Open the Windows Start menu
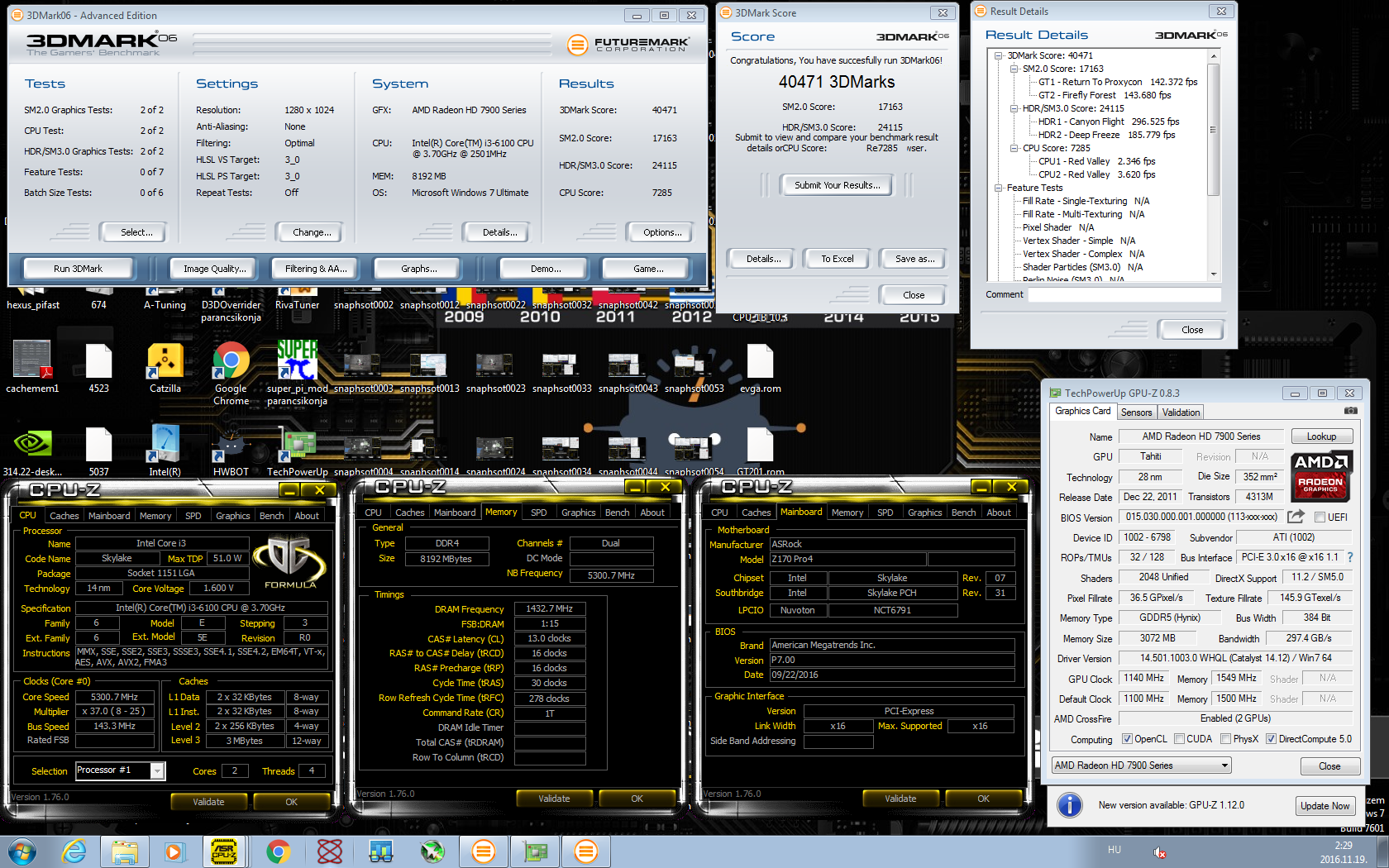The width and height of the screenshot is (1389, 868). (x=22, y=851)
